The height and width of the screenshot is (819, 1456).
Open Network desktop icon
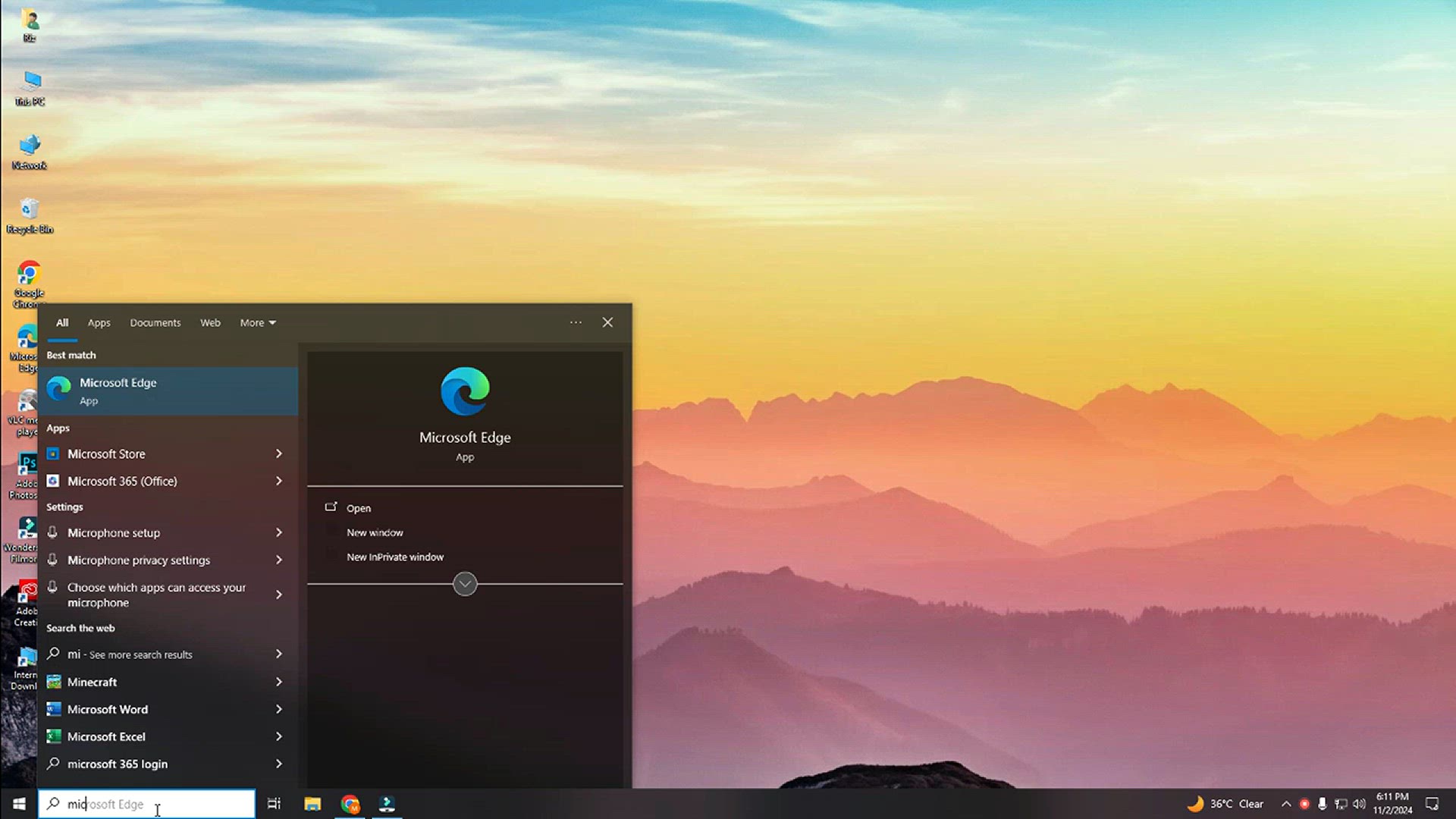[30, 152]
